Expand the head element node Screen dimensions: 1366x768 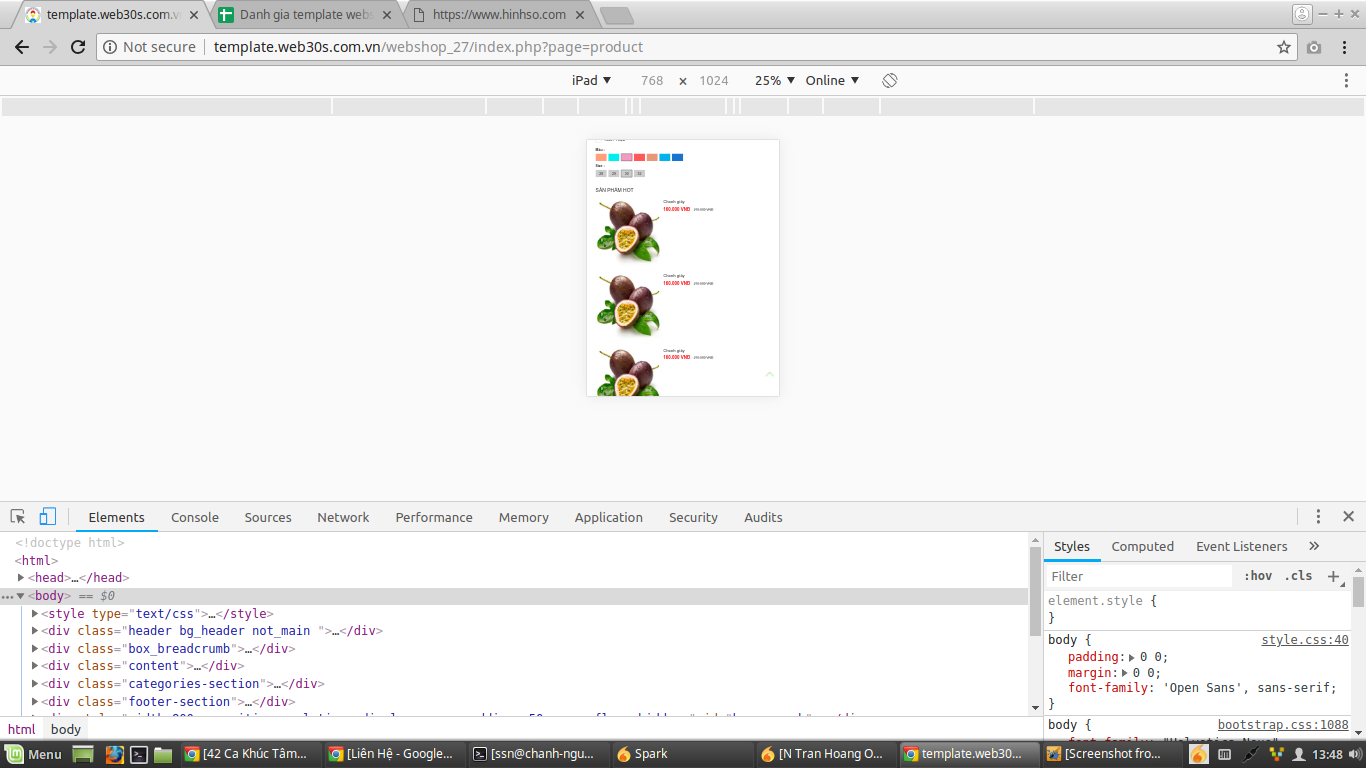point(21,578)
